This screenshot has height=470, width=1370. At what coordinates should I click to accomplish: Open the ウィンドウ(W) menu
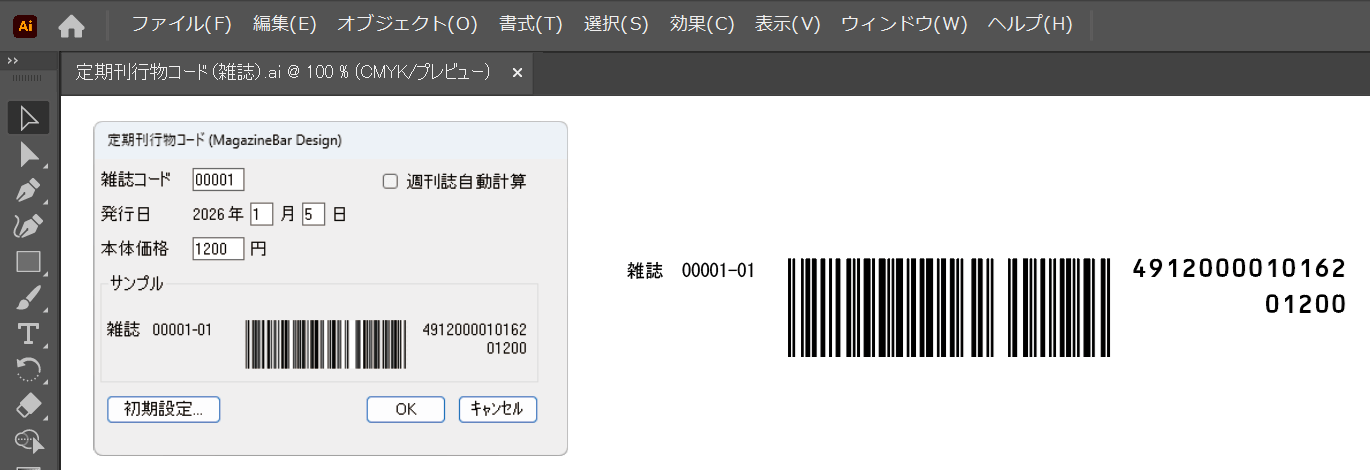point(904,24)
